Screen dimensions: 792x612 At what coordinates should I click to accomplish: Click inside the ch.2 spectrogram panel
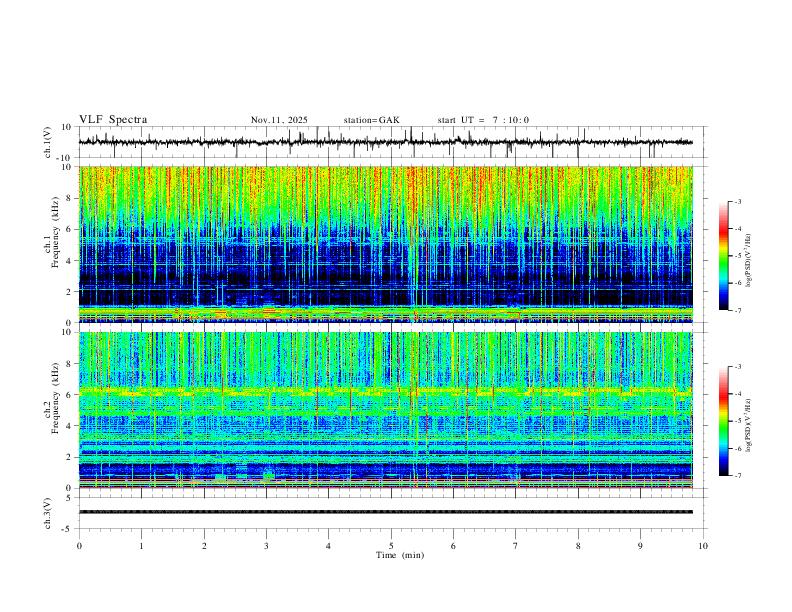tap(385, 410)
